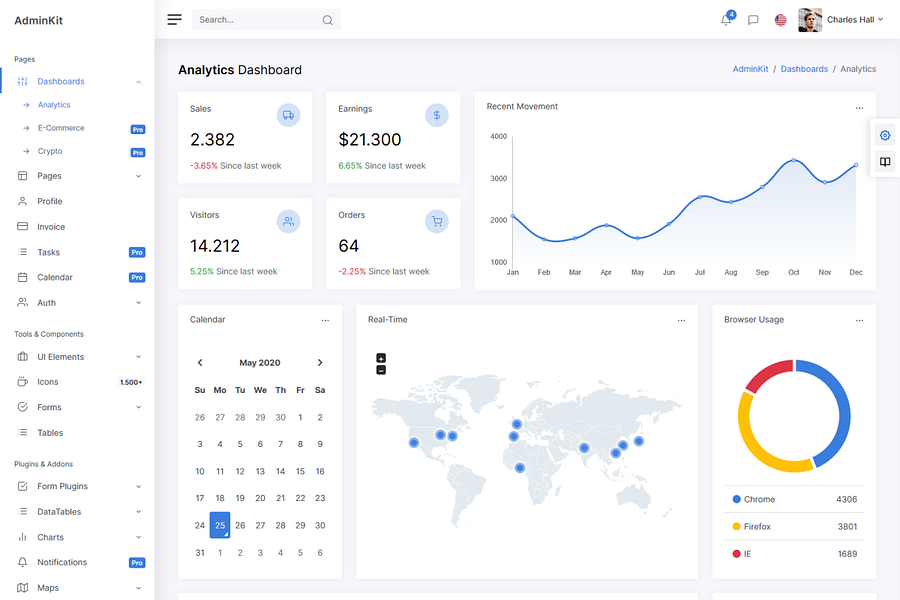Screen dimensions: 900x600
Task: Click the IE 1689 legend row
Action: point(794,554)
